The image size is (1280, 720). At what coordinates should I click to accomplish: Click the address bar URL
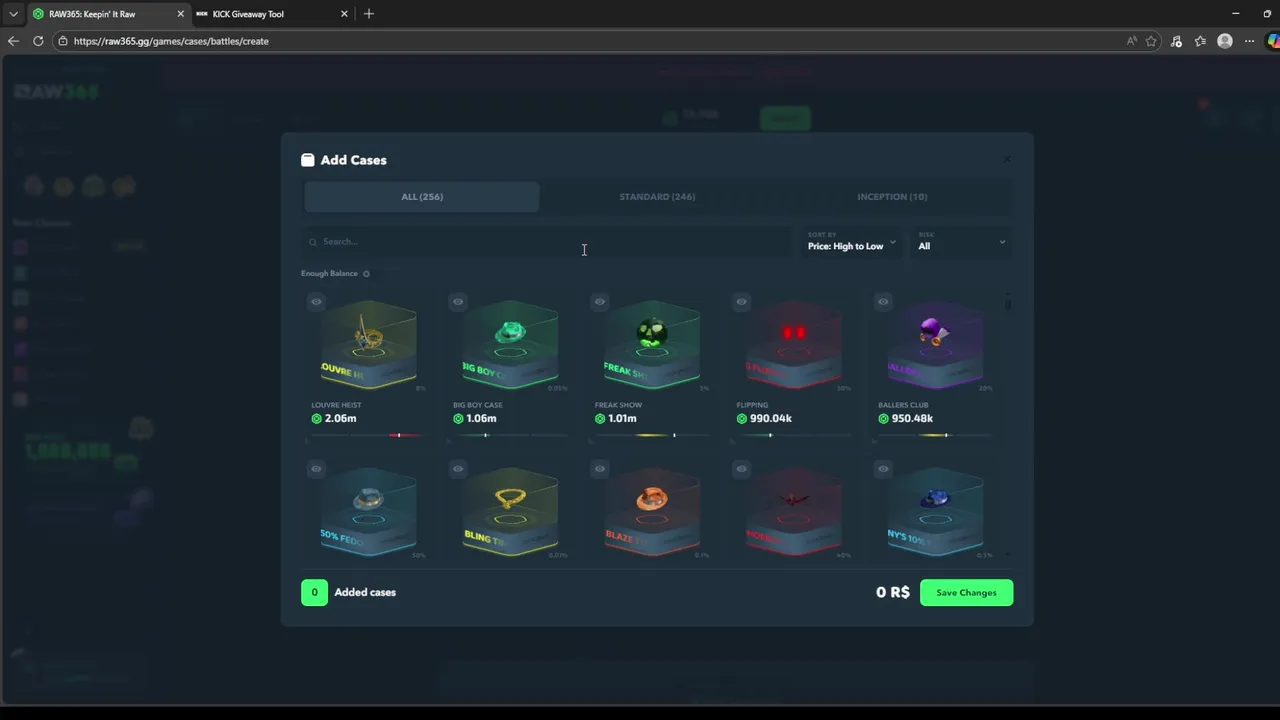[171, 41]
